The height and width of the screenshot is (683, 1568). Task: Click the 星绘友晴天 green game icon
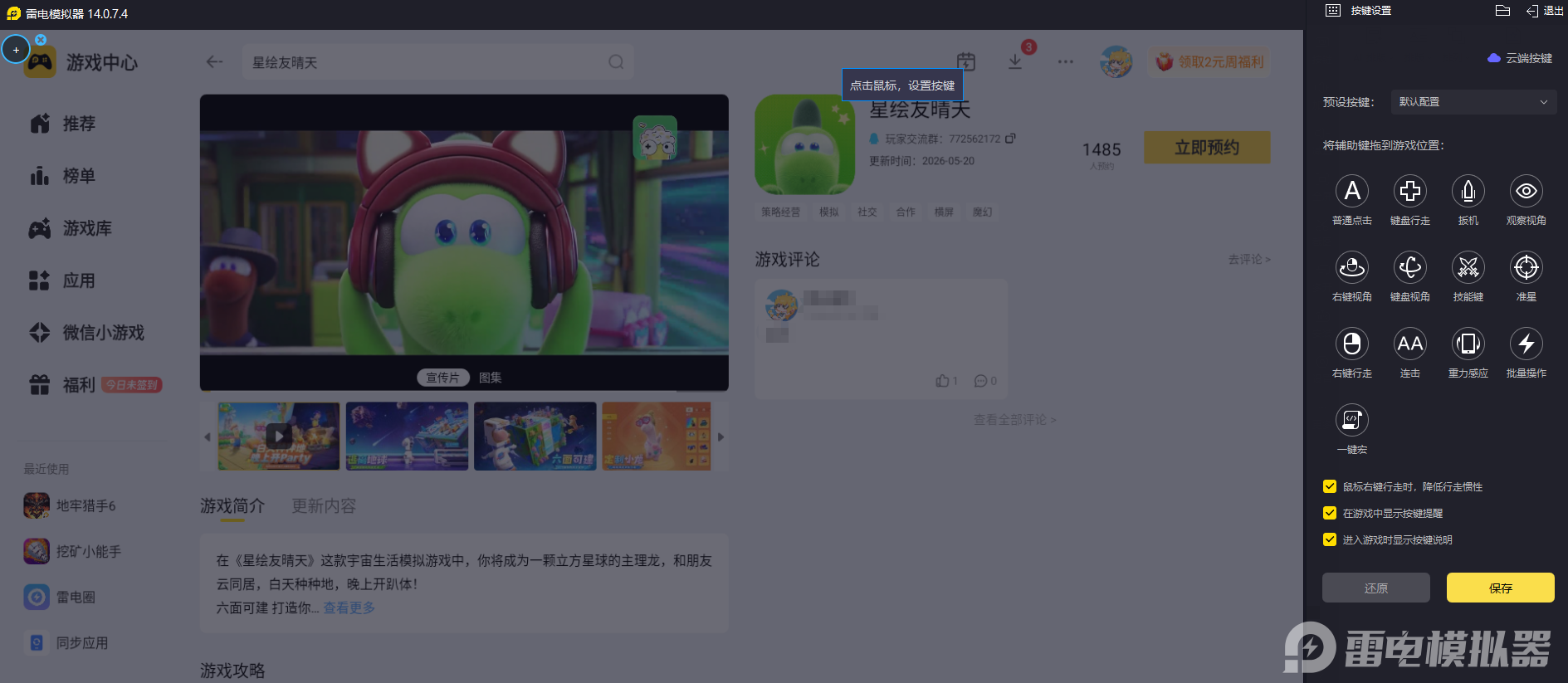[804, 144]
